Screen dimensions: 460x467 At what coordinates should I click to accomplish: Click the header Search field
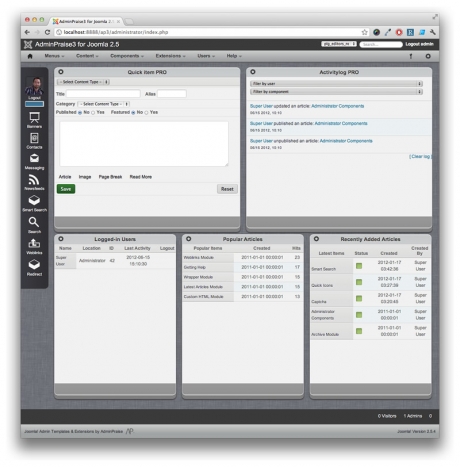(x=381, y=44)
